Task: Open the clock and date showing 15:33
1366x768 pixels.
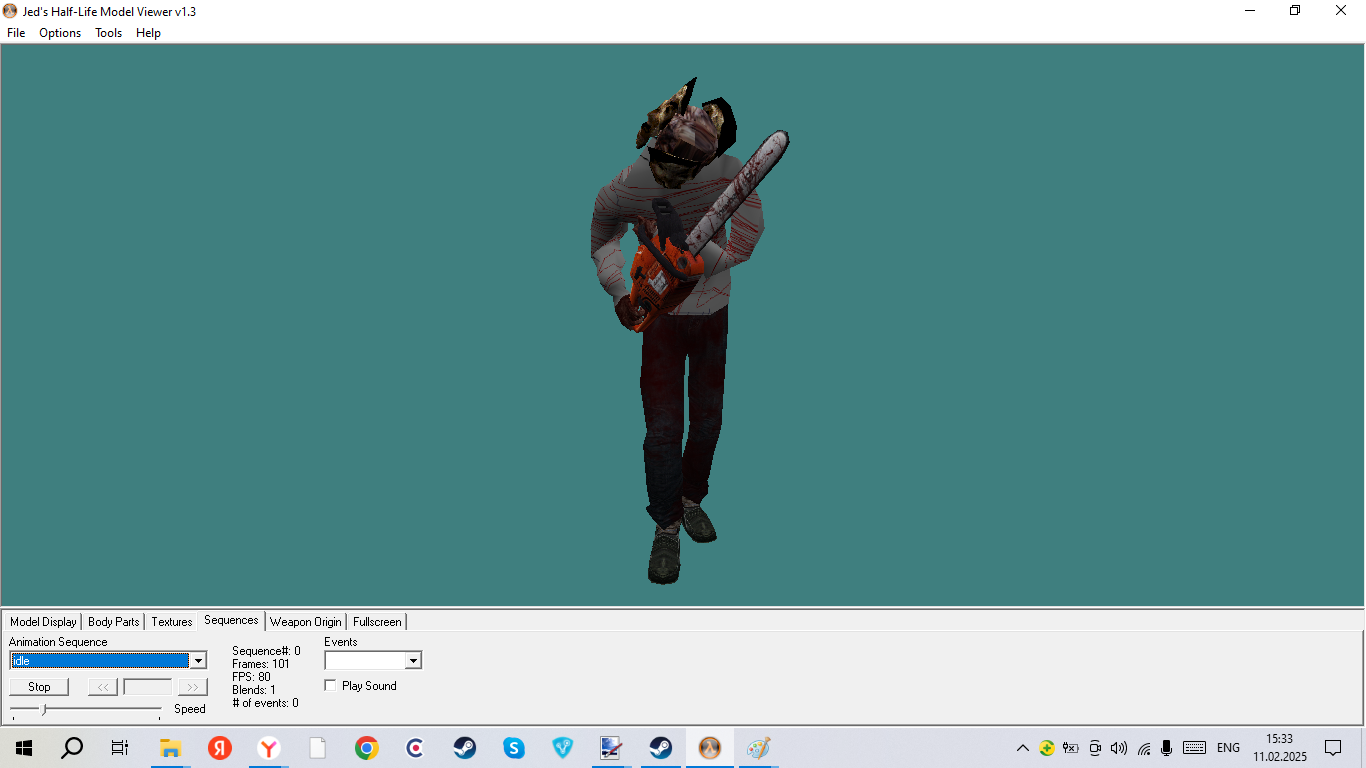Action: pos(1279,748)
